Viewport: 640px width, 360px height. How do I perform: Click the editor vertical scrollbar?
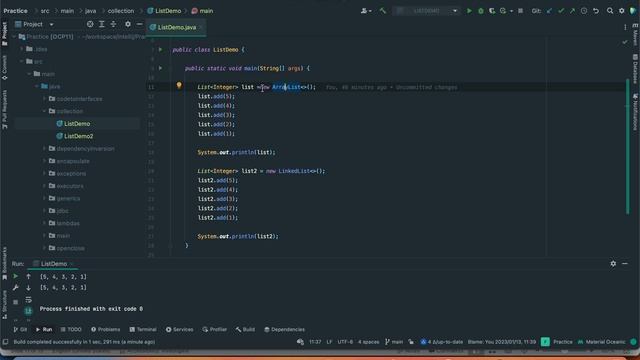pyautogui.click(x=627, y=146)
